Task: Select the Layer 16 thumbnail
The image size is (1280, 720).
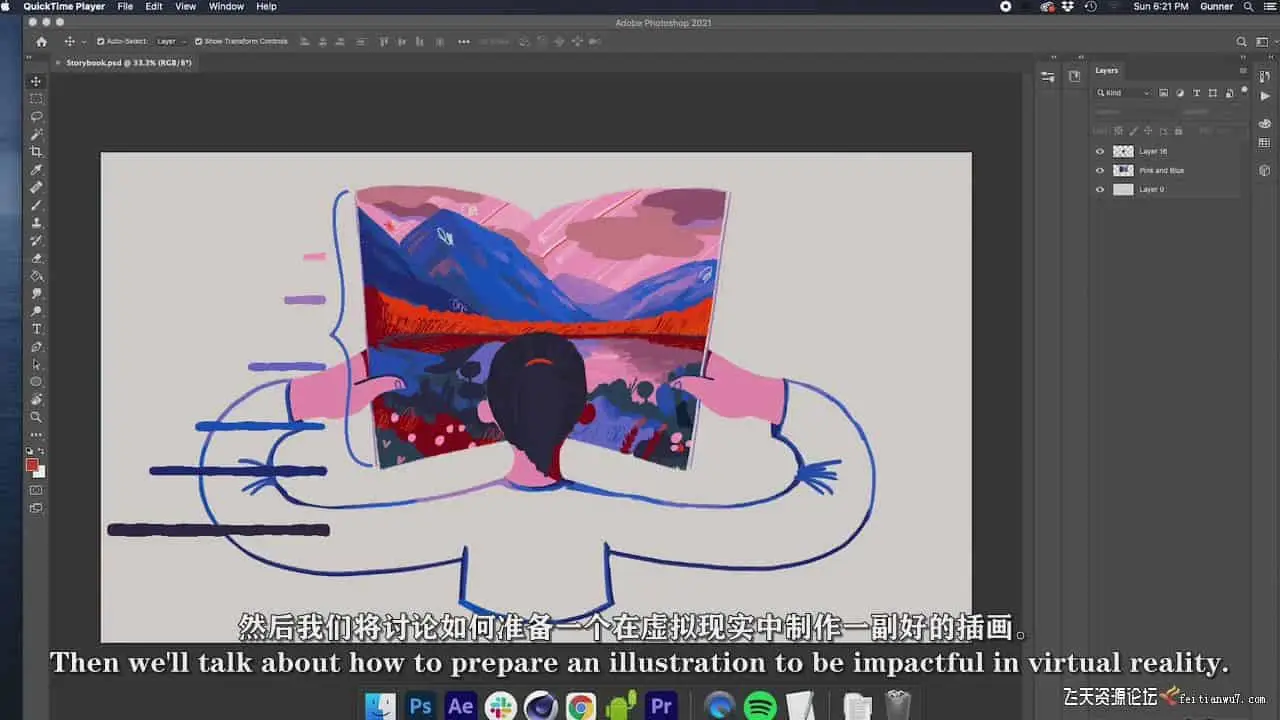Action: pyautogui.click(x=1123, y=152)
